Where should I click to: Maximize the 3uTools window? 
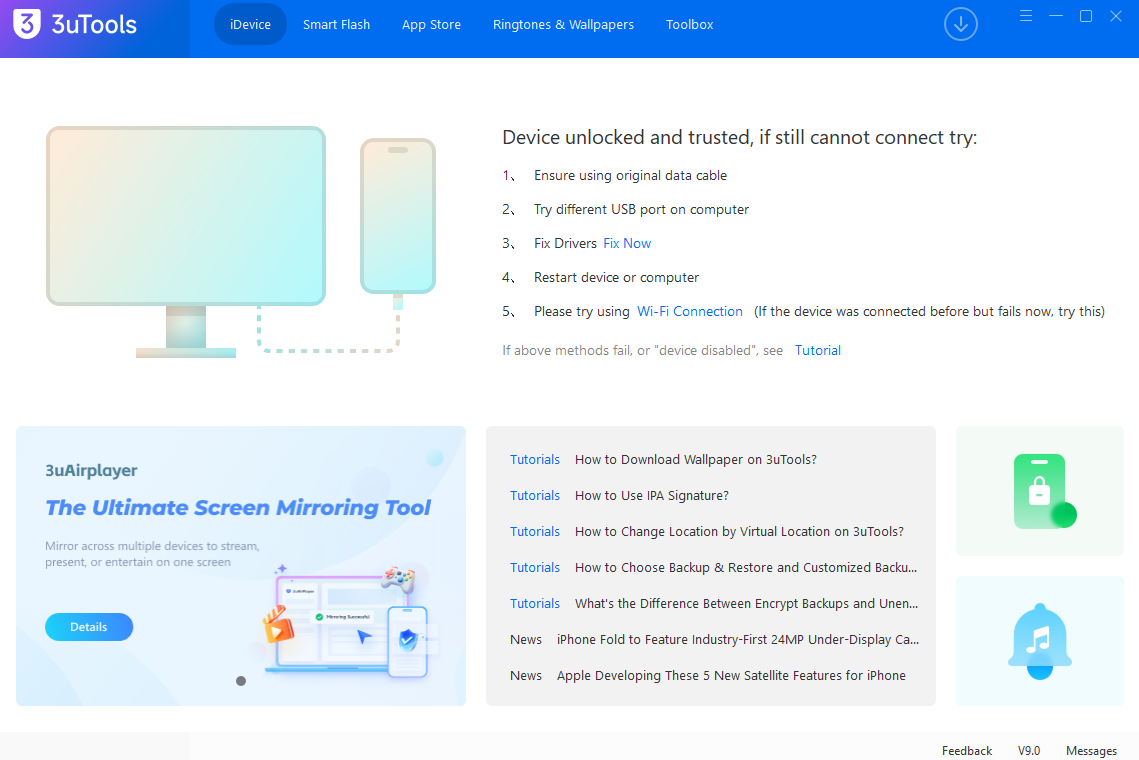pyautogui.click(x=1086, y=16)
